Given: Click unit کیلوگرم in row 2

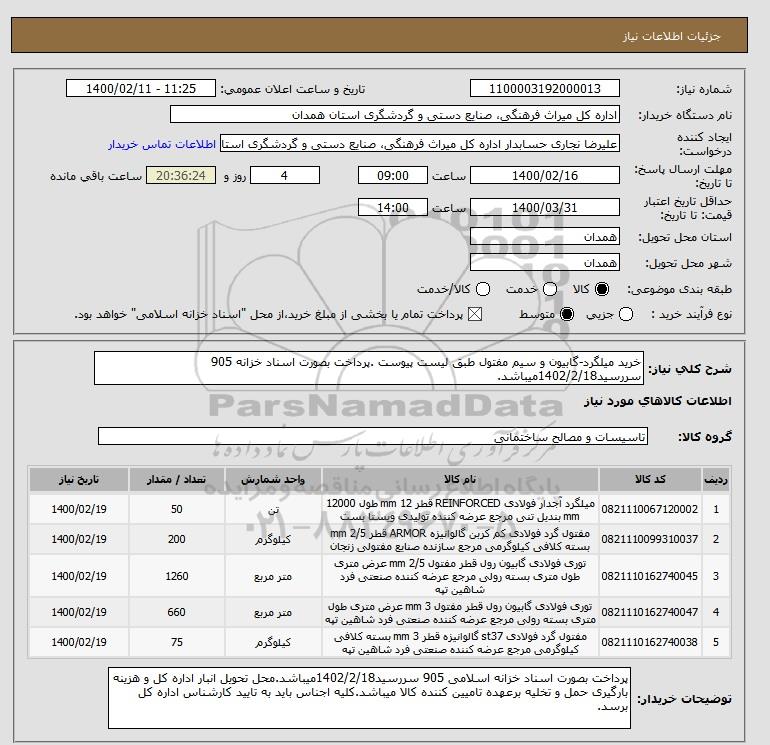Looking at the screenshot, I should click(x=273, y=540).
